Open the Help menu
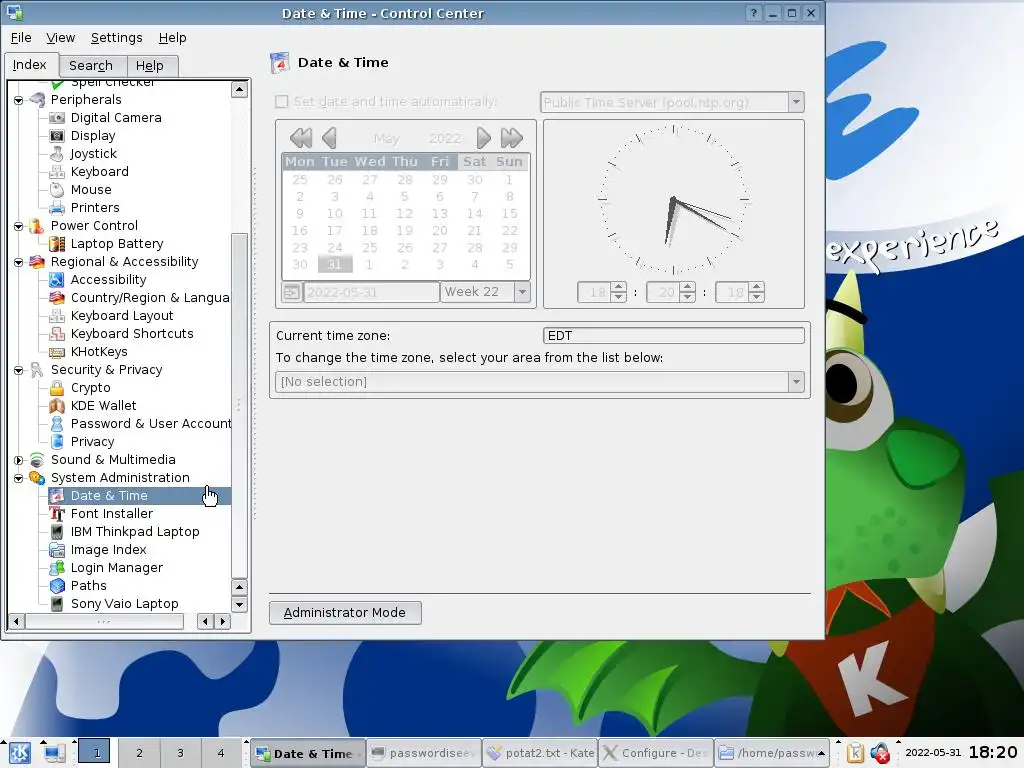The height and width of the screenshot is (768, 1024). [172, 38]
